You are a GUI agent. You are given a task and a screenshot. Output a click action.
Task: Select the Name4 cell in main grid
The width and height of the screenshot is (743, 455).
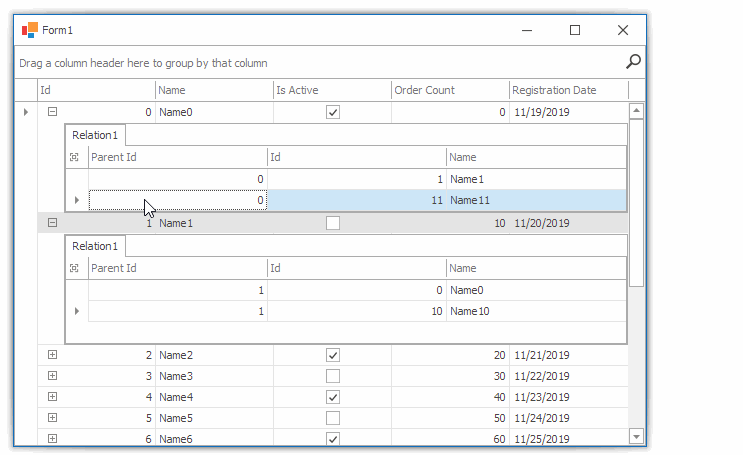tap(215, 397)
